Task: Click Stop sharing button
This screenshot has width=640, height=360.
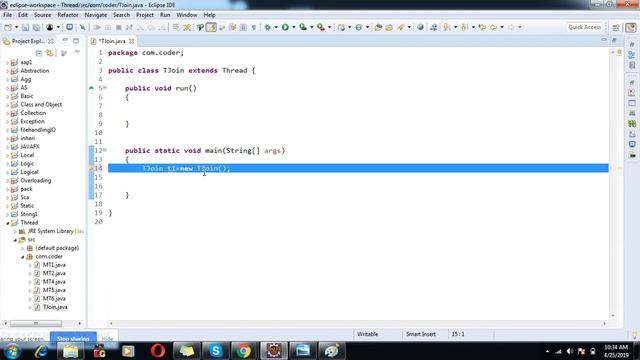Action: [x=73, y=338]
